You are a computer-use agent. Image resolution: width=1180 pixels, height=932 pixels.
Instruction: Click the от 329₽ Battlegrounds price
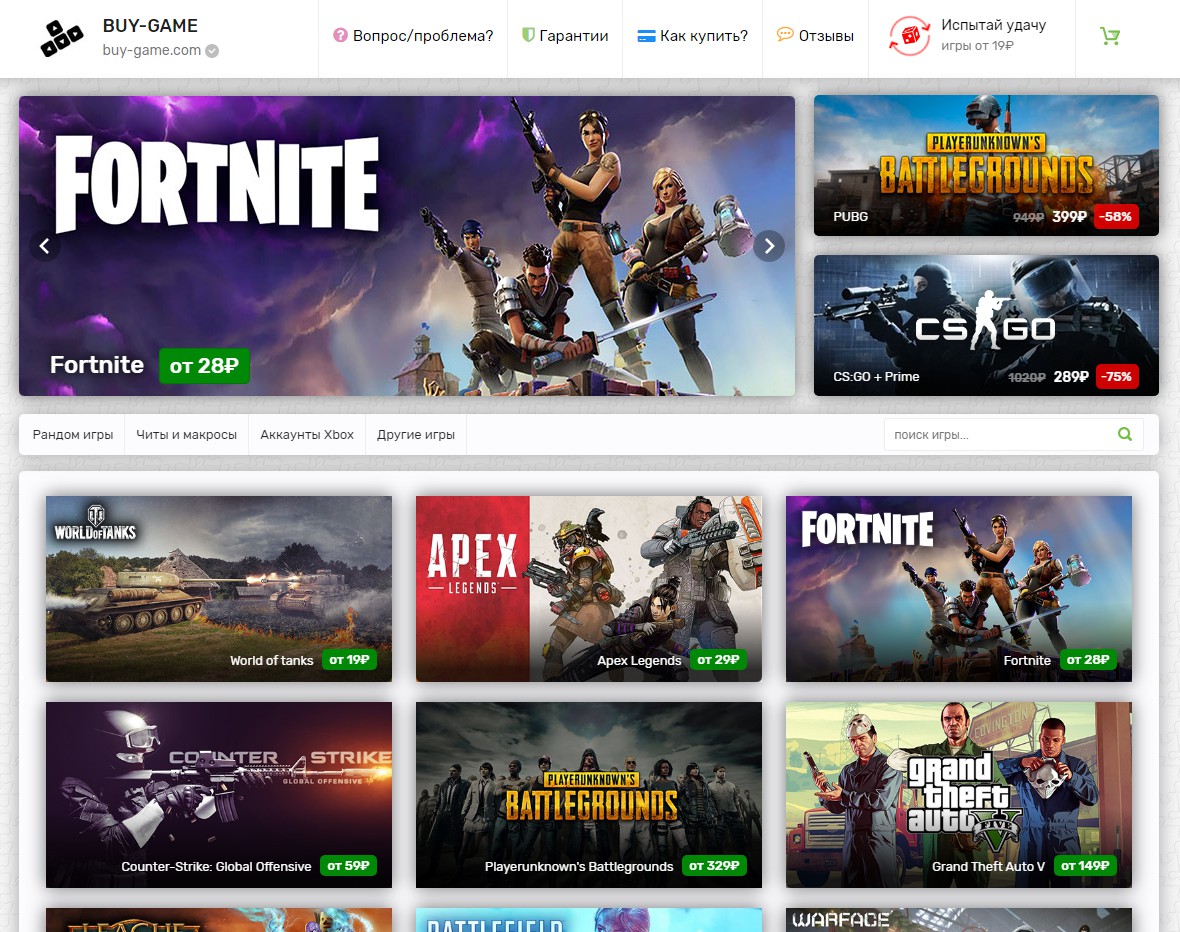click(x=714, y=866)
